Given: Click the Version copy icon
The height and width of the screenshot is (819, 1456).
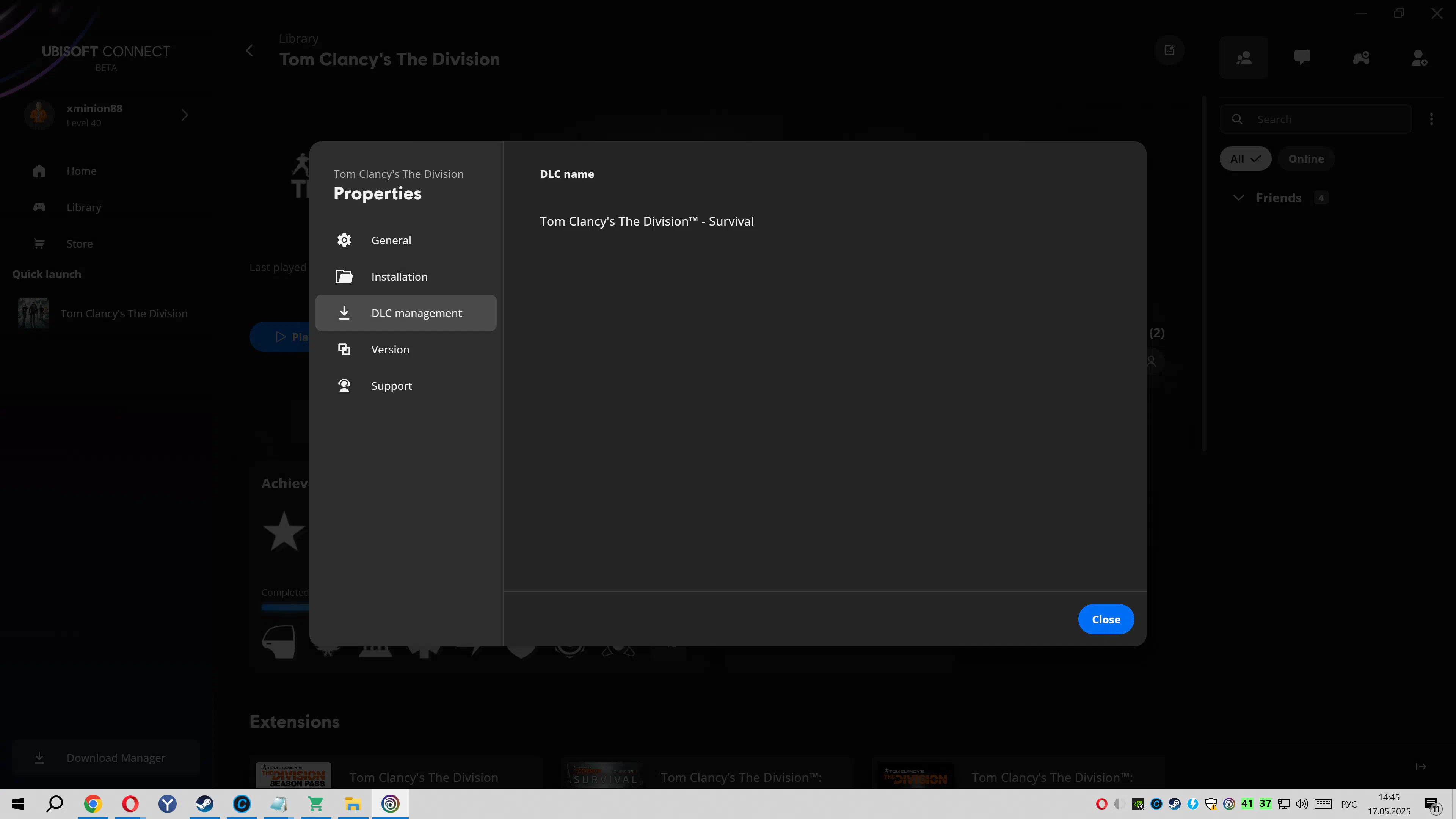Looking at the screenshot, I should pos(344,349).
